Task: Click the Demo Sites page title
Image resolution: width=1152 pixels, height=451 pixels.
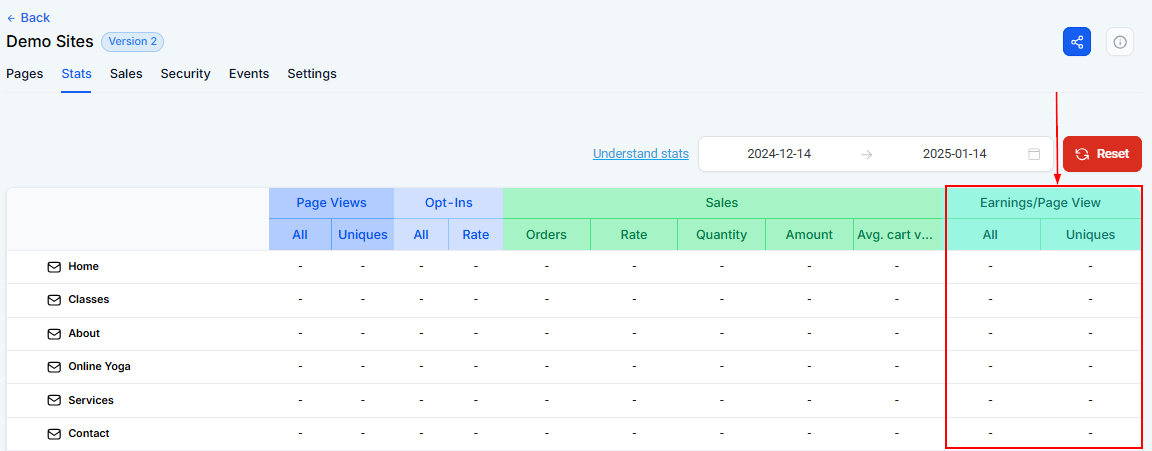Action: pos(50,42)
